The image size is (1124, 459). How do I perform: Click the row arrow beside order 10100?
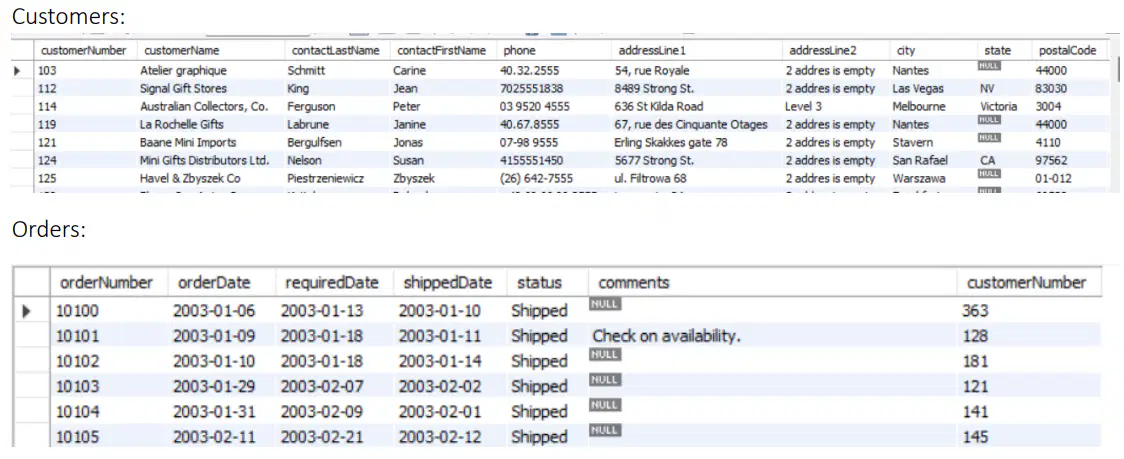coord(28,311)
